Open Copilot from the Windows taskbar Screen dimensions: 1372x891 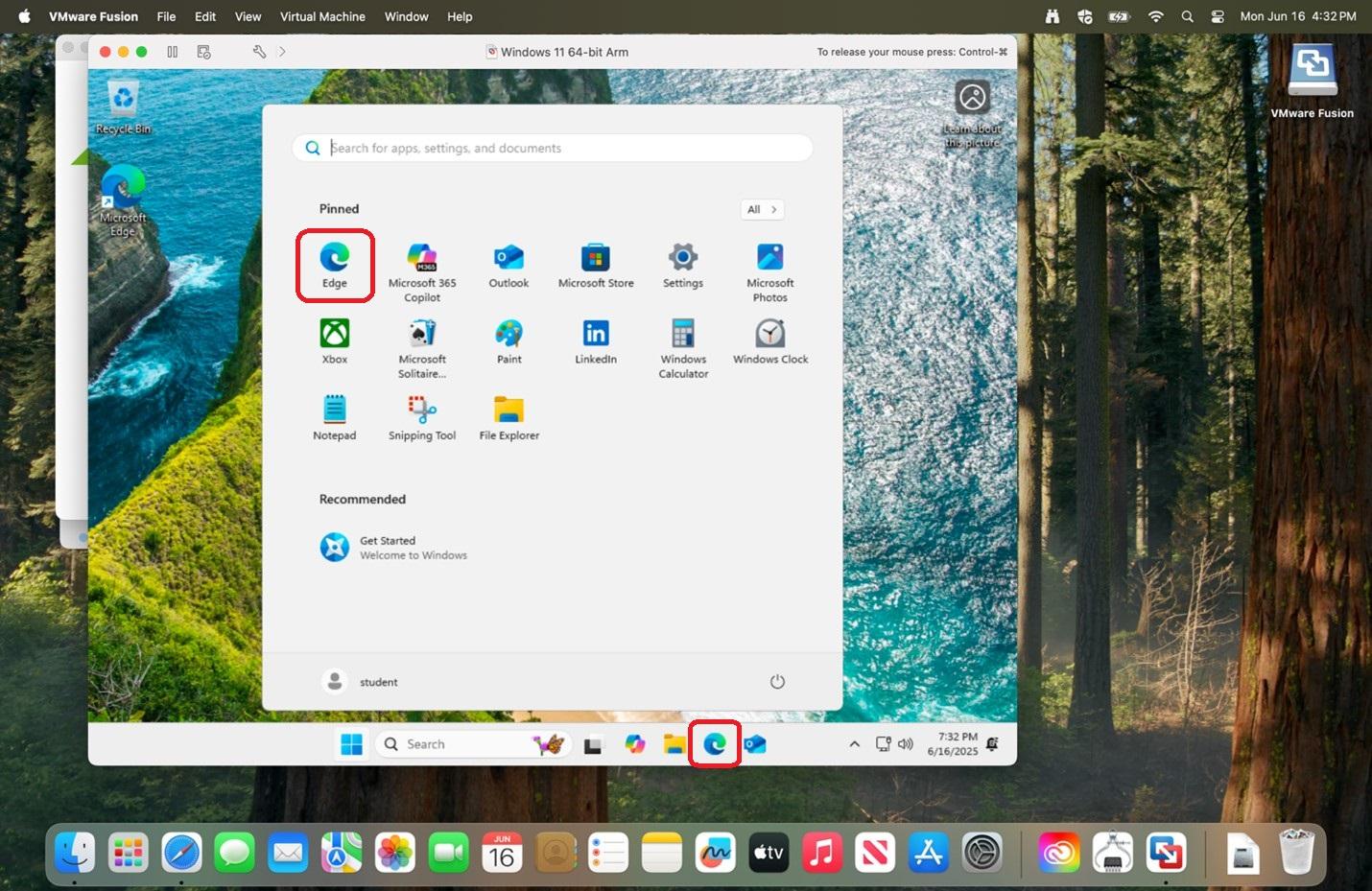tap(634, 744)
